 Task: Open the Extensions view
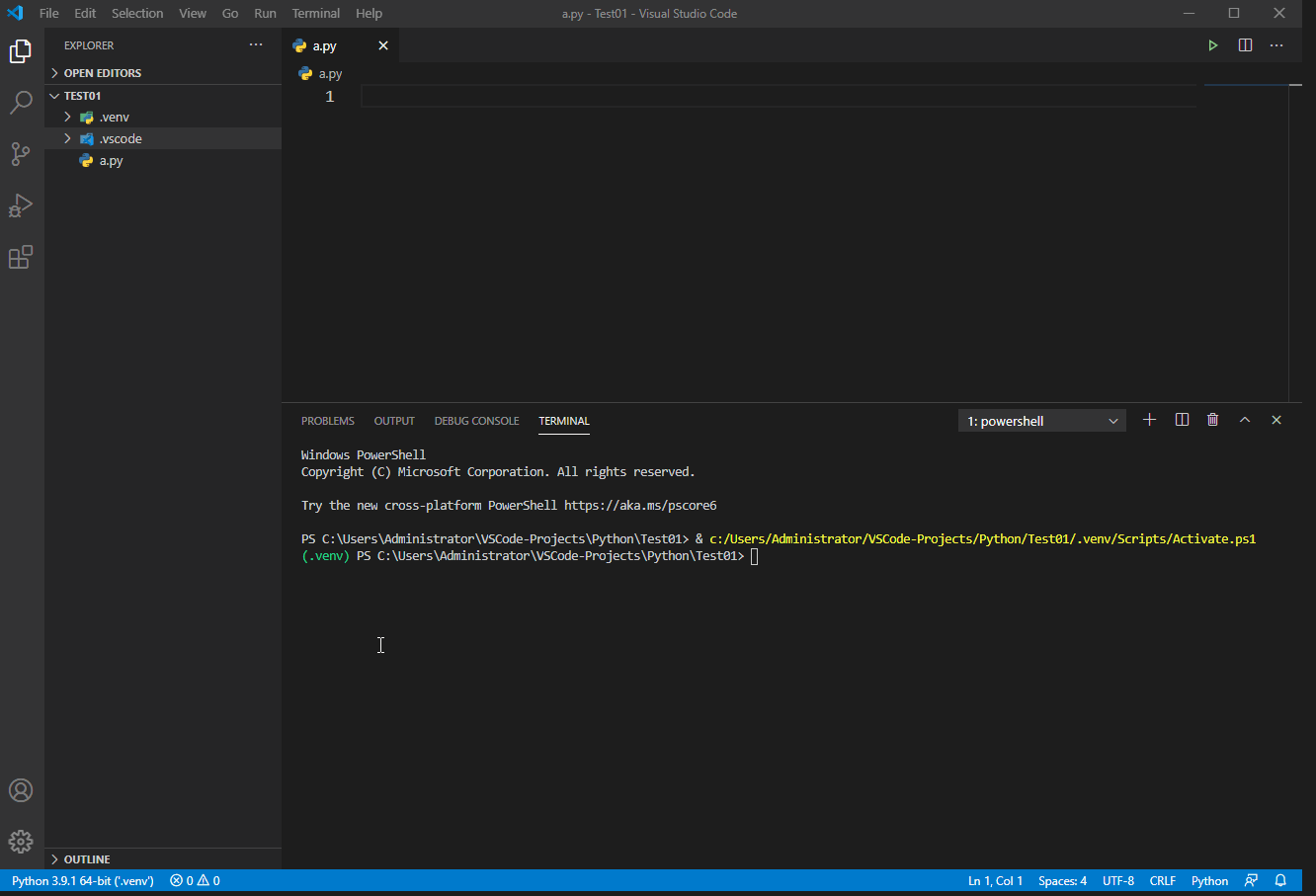tap(21, 257)
